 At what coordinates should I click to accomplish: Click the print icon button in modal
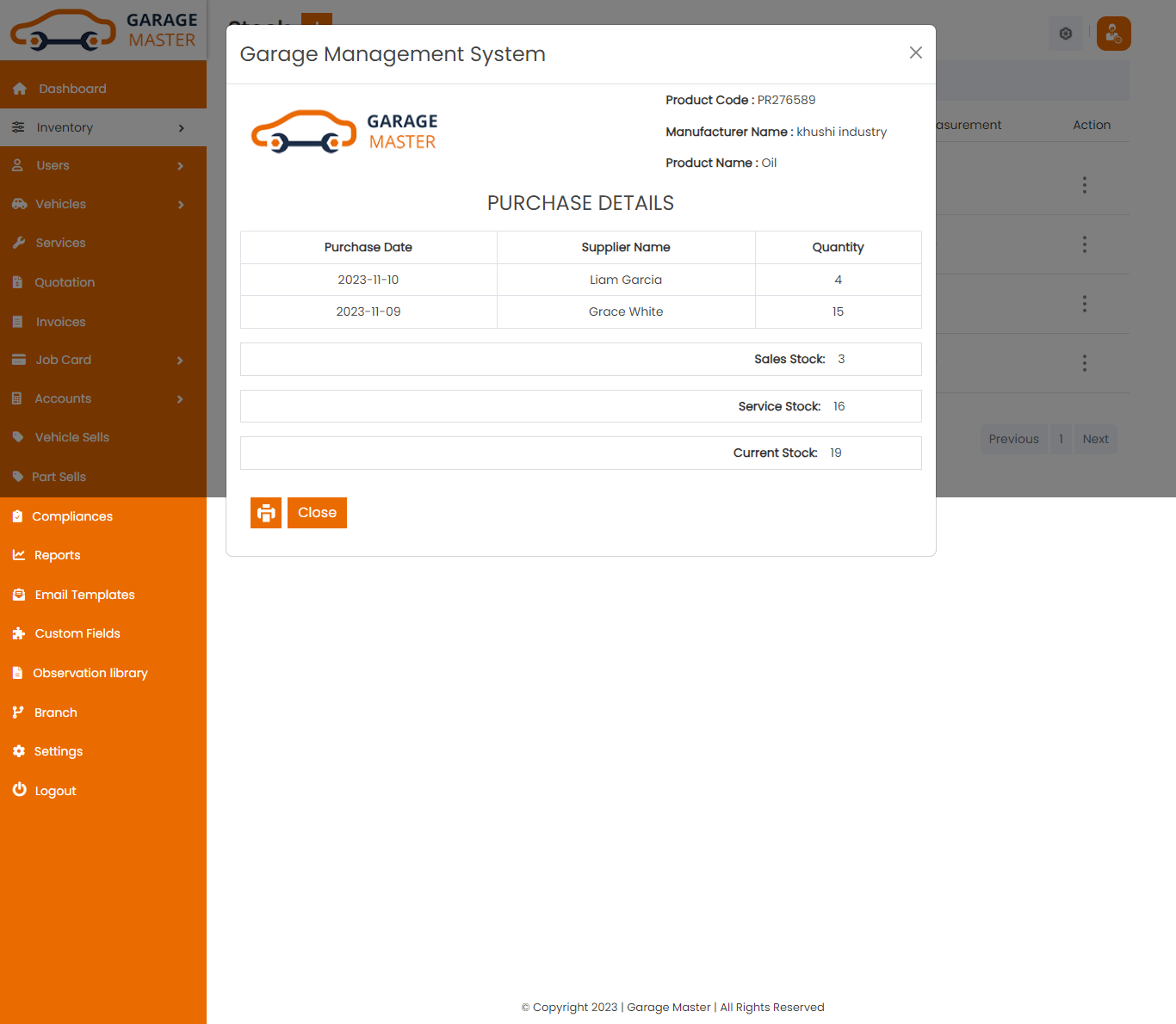tap(266, 513)
